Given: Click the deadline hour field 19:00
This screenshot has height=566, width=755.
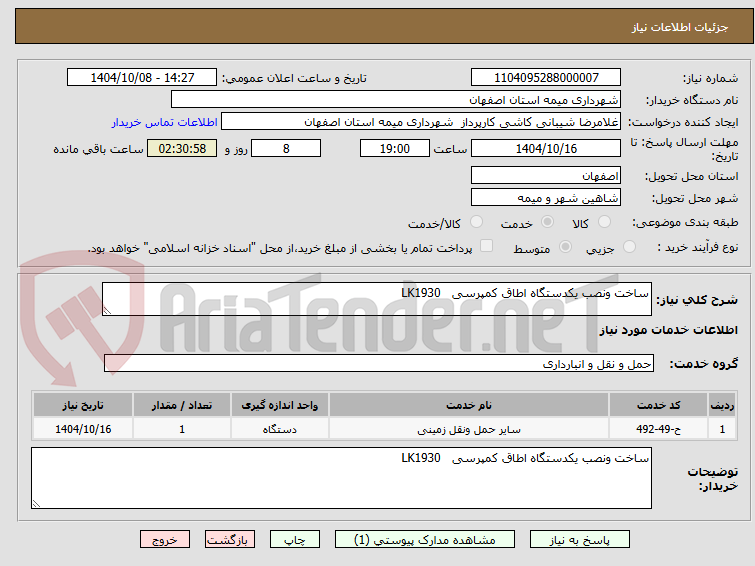Looking at the screenshot, I should point(394,148).
